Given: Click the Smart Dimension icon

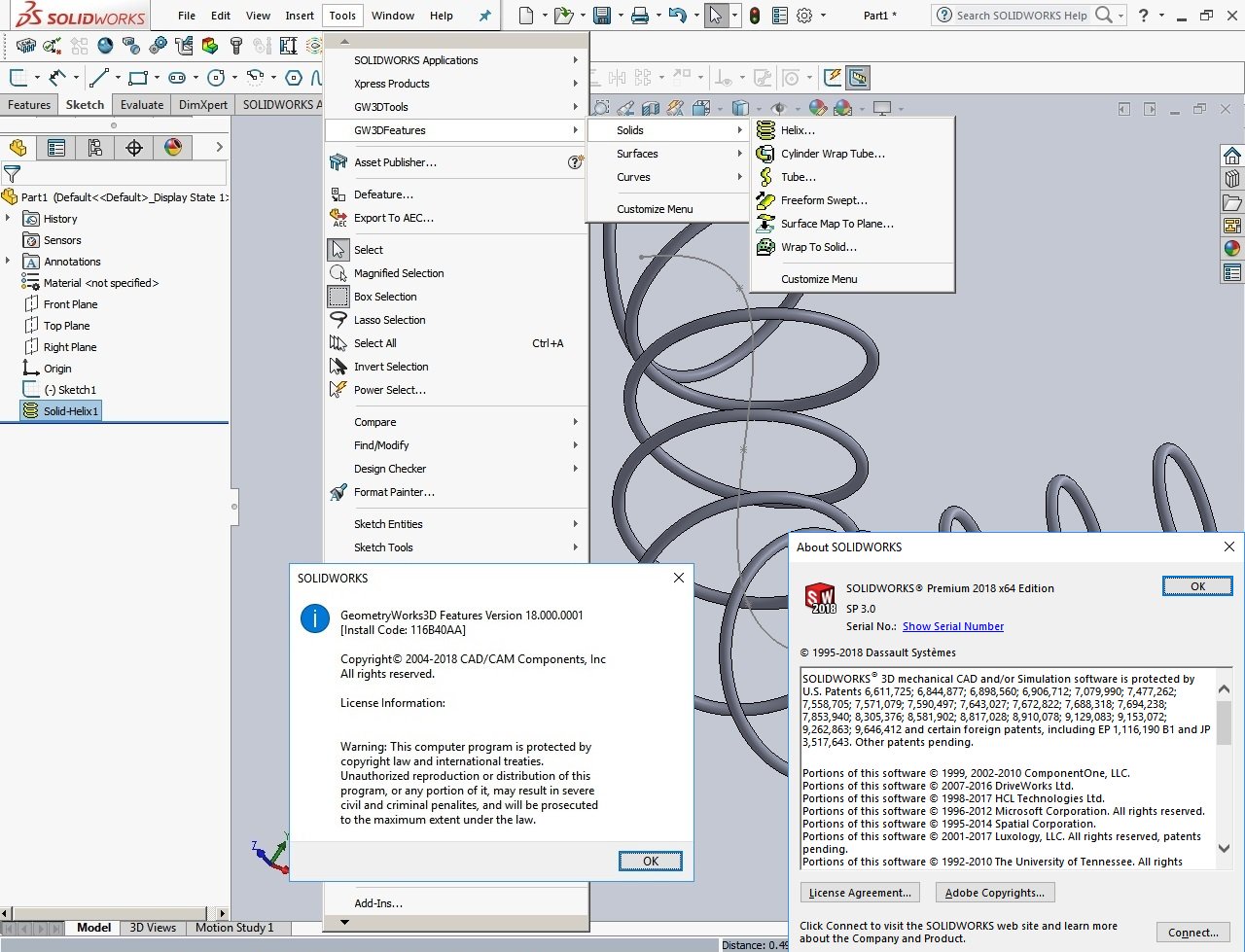Looking at the screenshot, I should [x=58, y=78].
